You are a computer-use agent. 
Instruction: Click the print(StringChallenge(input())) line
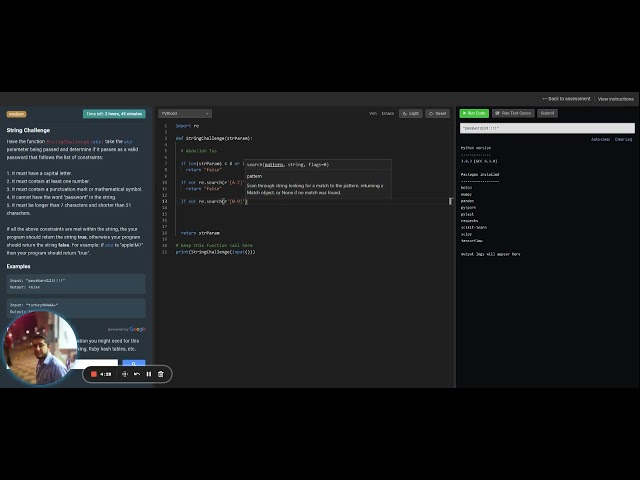(x=216, y=252)
